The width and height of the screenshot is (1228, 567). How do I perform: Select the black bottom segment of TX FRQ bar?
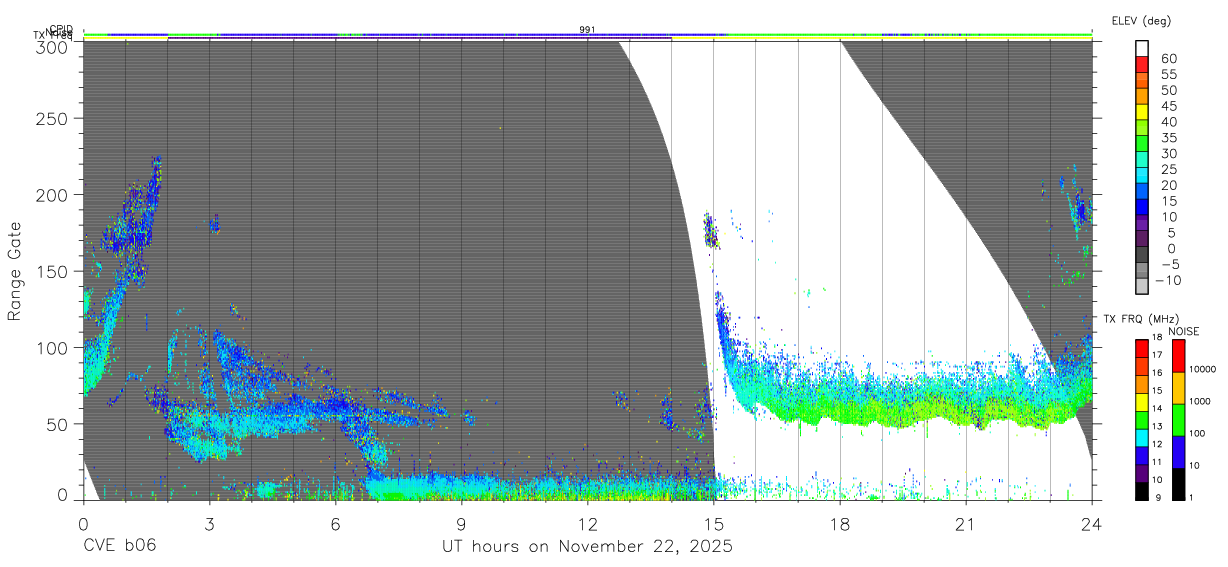1142,491
